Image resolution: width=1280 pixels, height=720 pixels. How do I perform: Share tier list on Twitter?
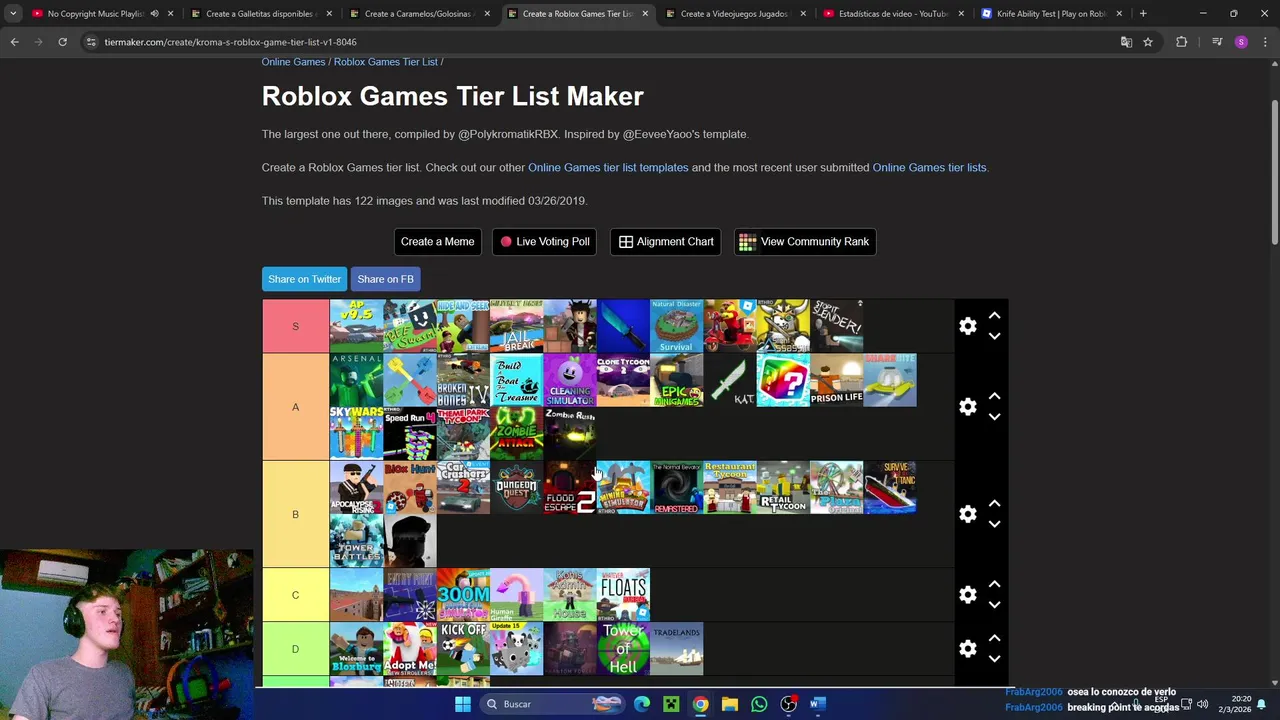tap(304, 279)
